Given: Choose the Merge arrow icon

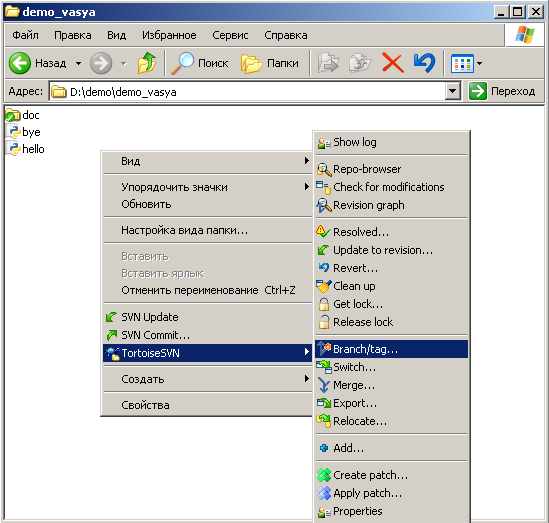Looking at the screenshot, I should 324,385.
